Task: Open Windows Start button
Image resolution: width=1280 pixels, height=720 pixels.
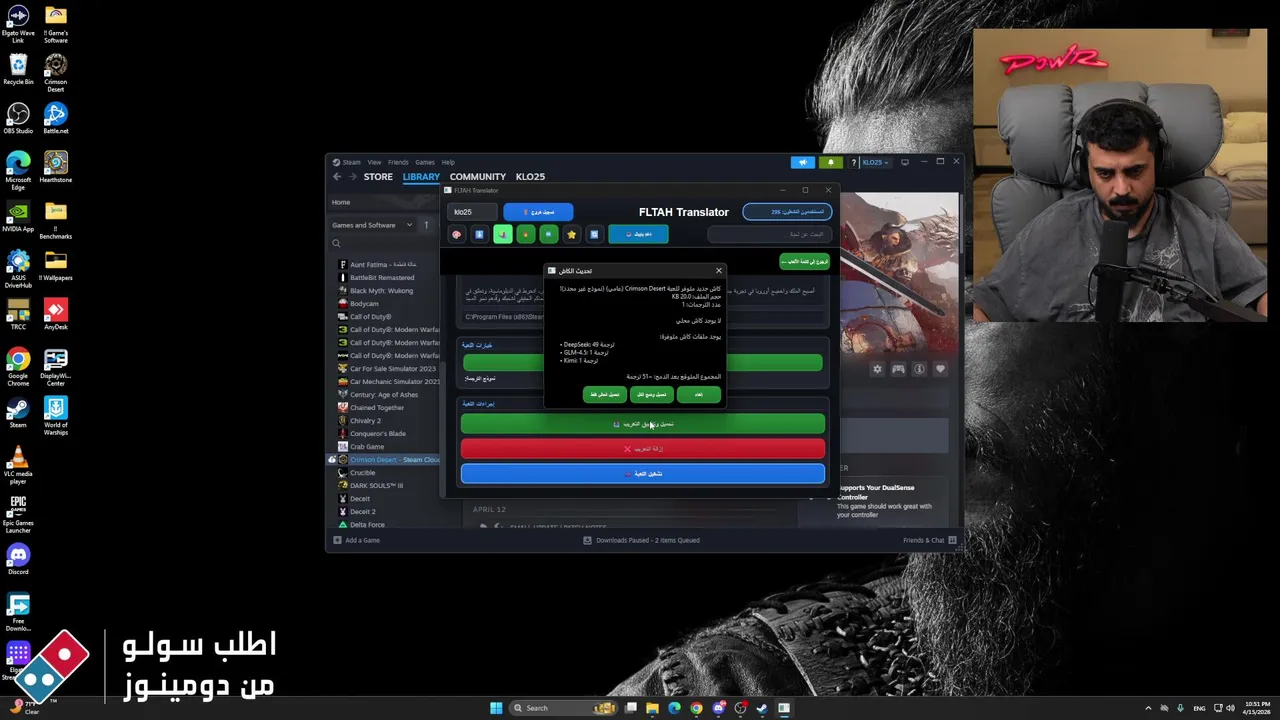Action: click(496, 708)
